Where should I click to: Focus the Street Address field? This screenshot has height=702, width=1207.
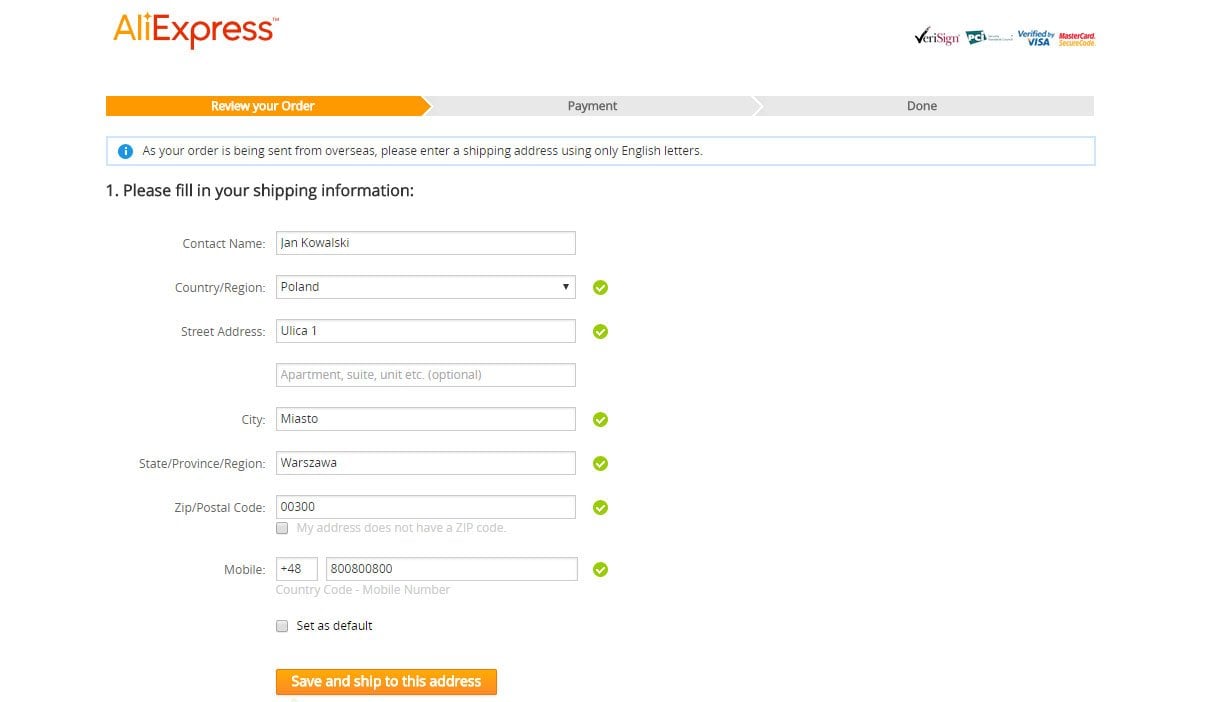tap(425, 331)
